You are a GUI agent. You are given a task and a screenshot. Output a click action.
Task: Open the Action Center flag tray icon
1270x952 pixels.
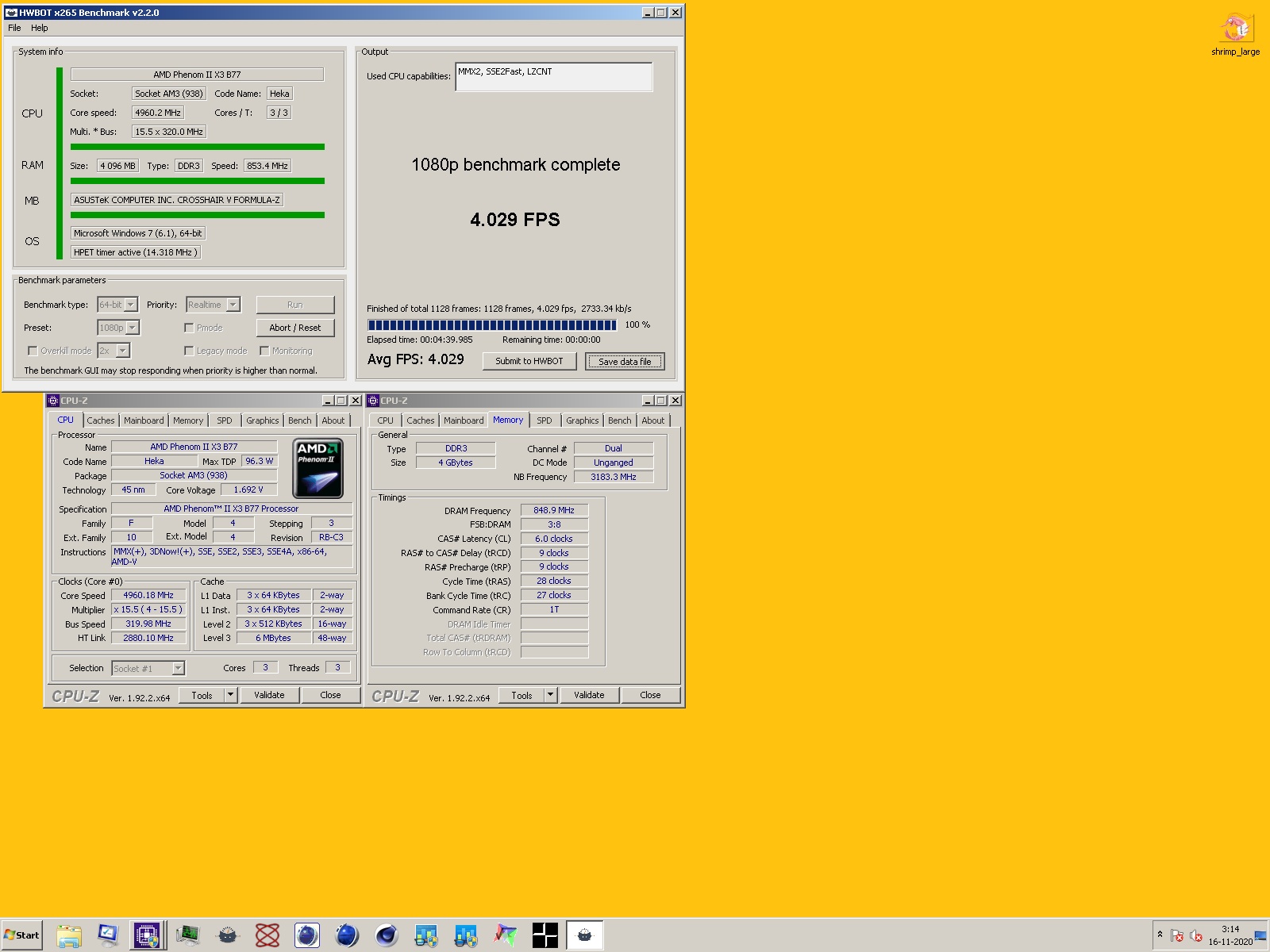(x=1177, y=936)
